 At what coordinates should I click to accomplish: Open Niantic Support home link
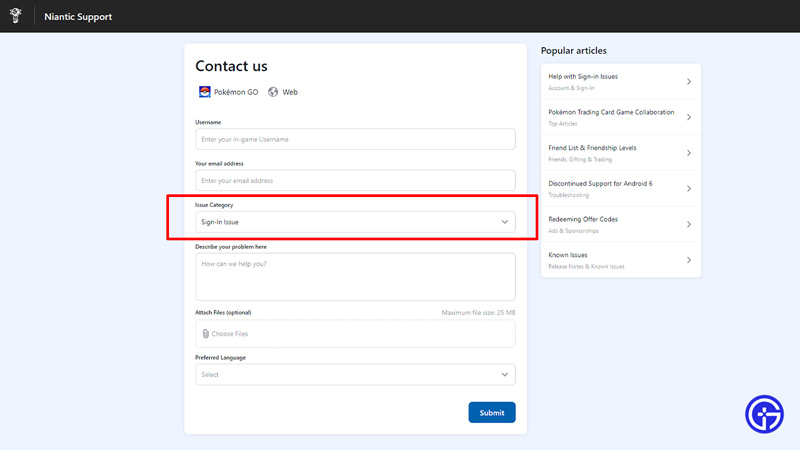(78, 16)
